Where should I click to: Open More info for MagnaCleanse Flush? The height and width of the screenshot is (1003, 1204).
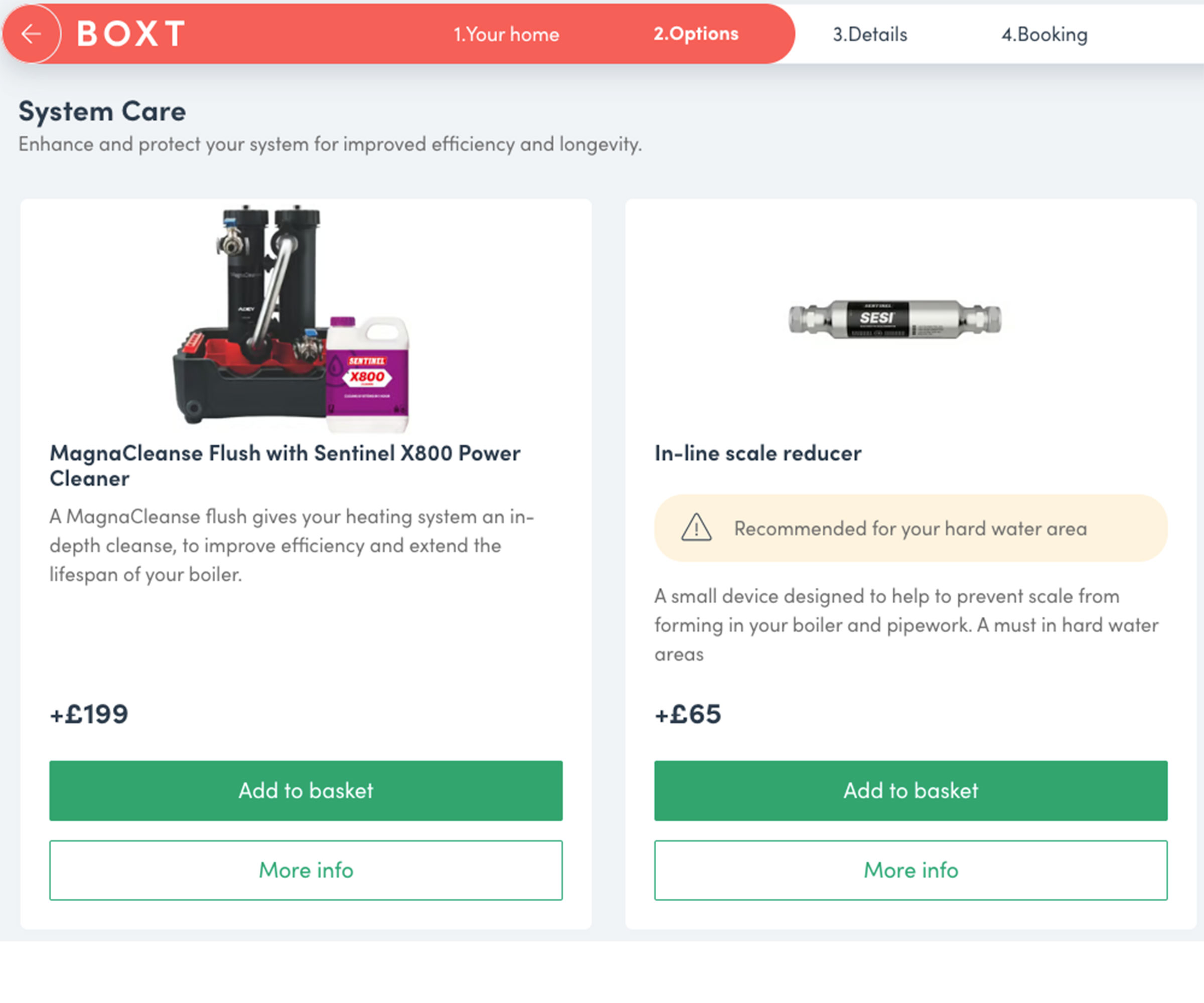click(306, 871)
